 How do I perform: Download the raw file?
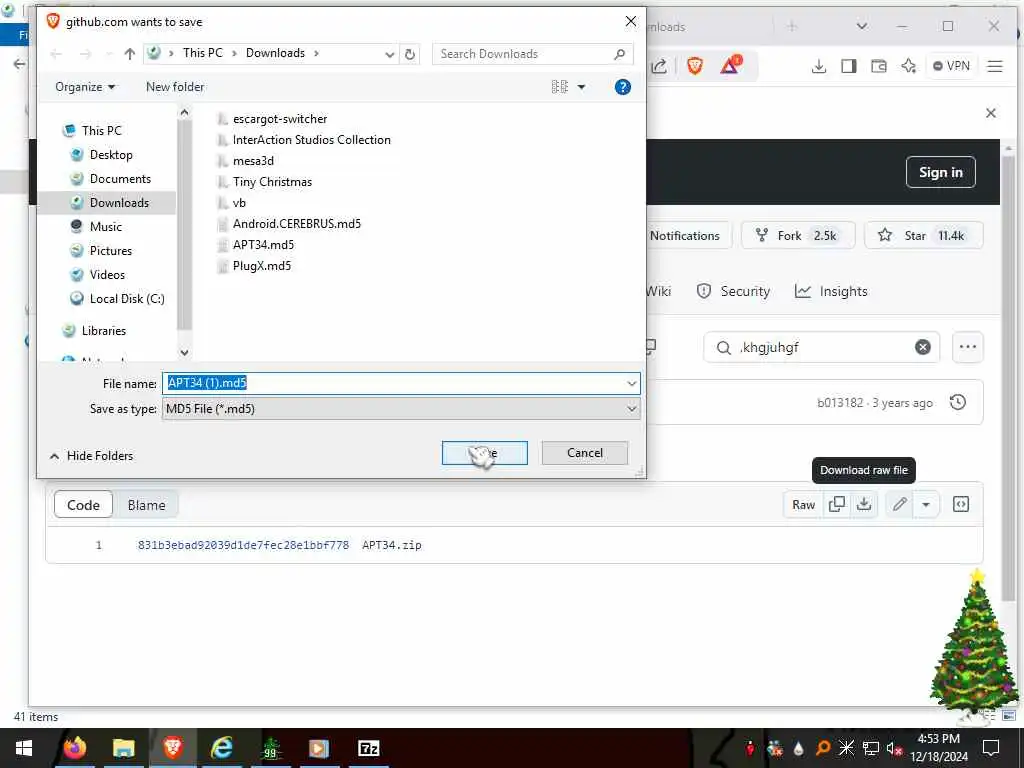(863, 504)
